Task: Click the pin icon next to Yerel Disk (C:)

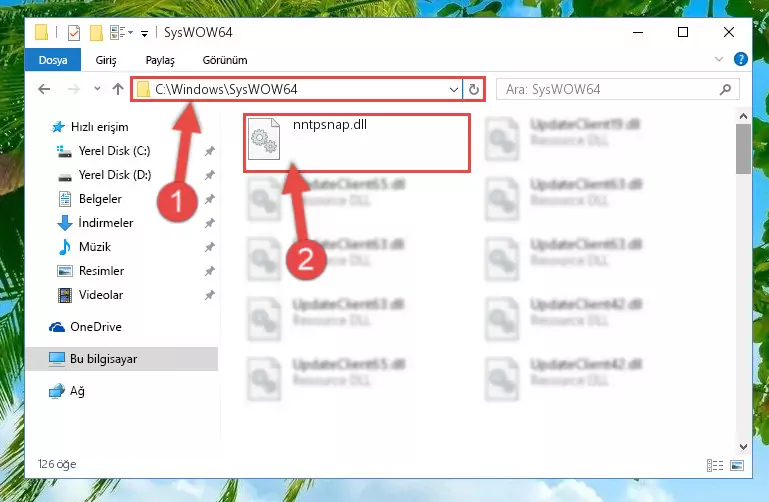Action: (209, 151)
